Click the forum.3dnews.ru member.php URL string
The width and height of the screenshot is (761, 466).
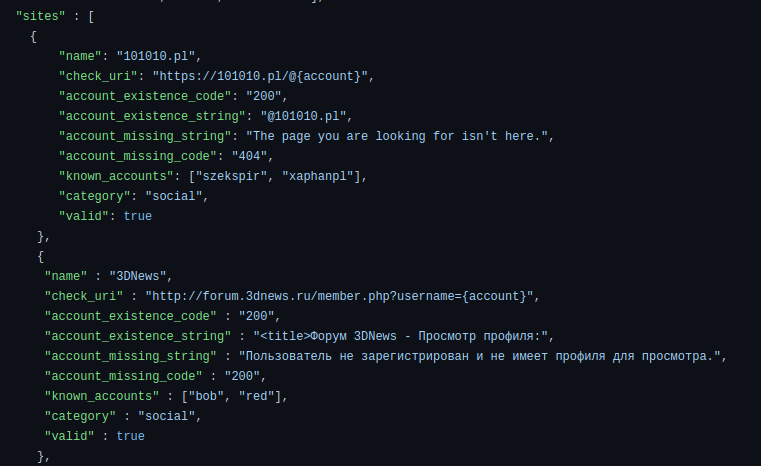pyautogui.click(x=339, y=296)
